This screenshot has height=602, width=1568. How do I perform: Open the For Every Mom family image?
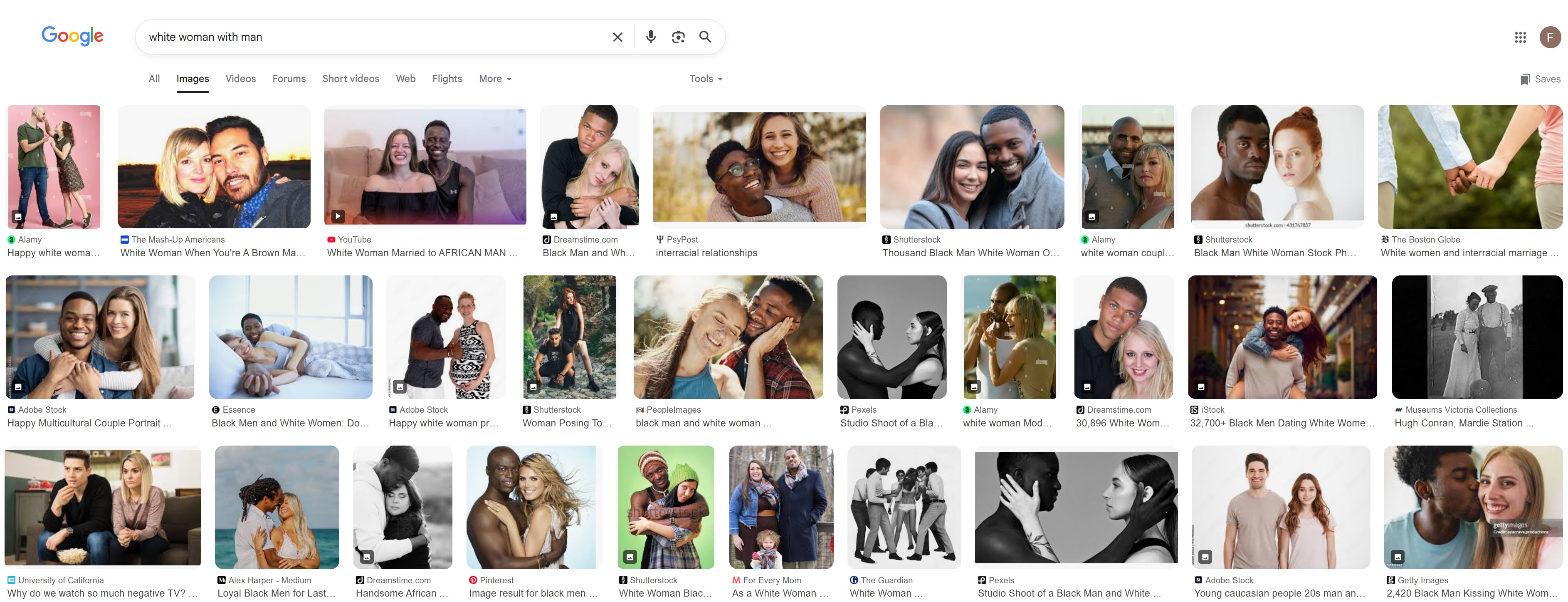[x=781, y=507]
